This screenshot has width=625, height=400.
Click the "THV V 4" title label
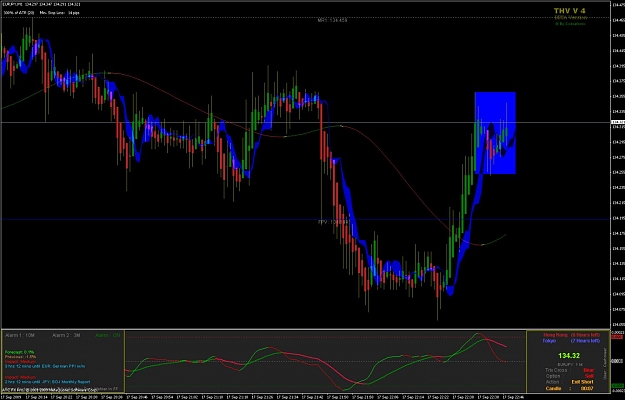click(570, 11)
